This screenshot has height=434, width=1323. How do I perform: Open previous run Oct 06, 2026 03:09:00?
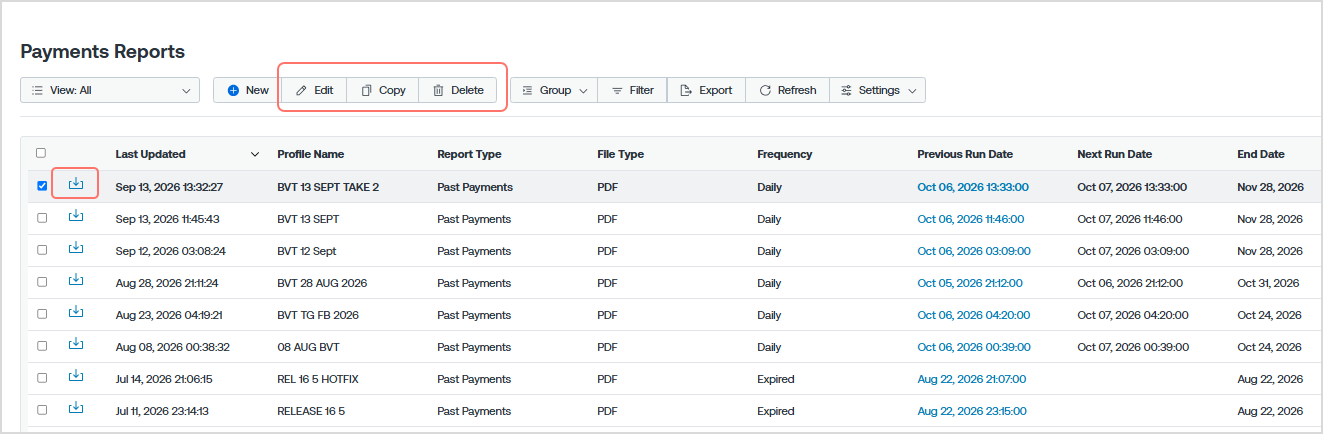click(x=973, y=251)
